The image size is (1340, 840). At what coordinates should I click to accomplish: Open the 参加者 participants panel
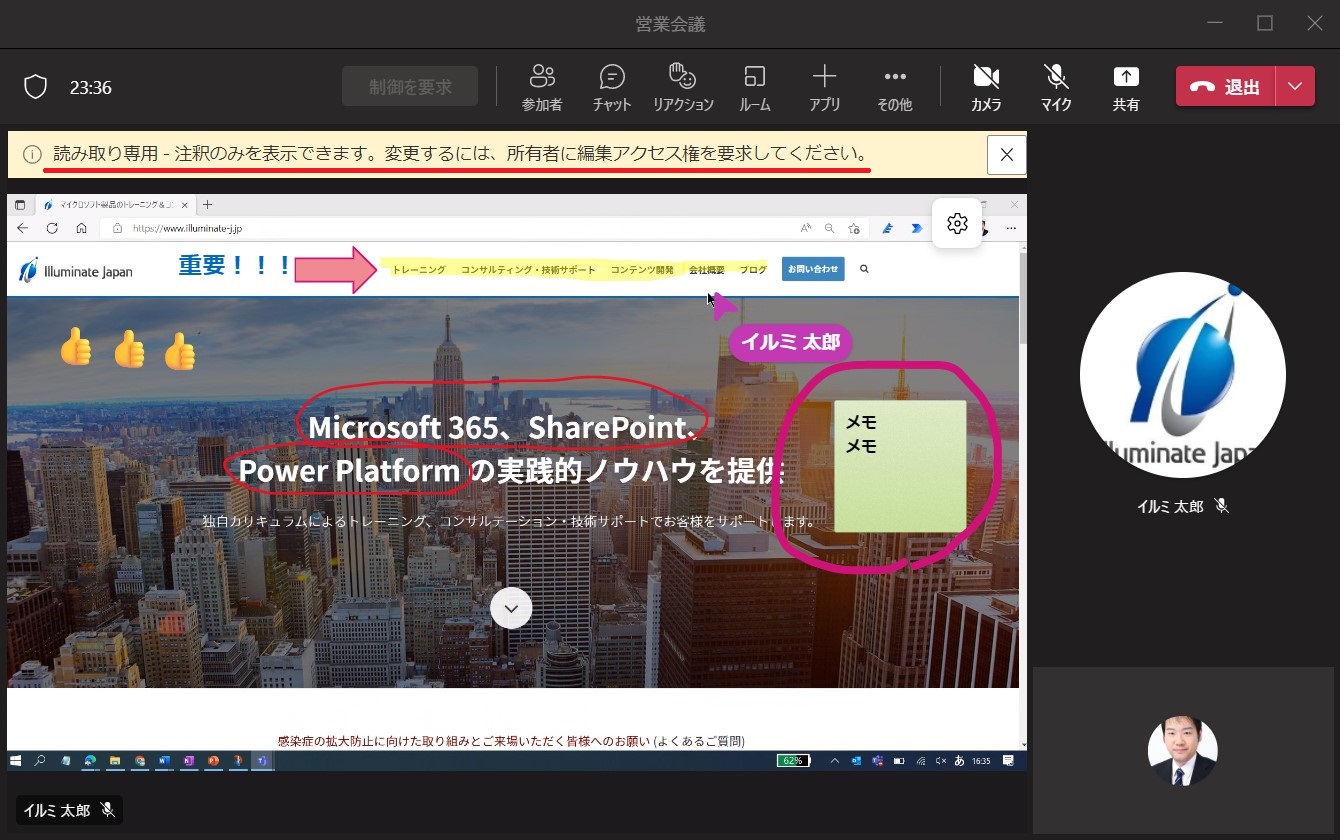542,87
